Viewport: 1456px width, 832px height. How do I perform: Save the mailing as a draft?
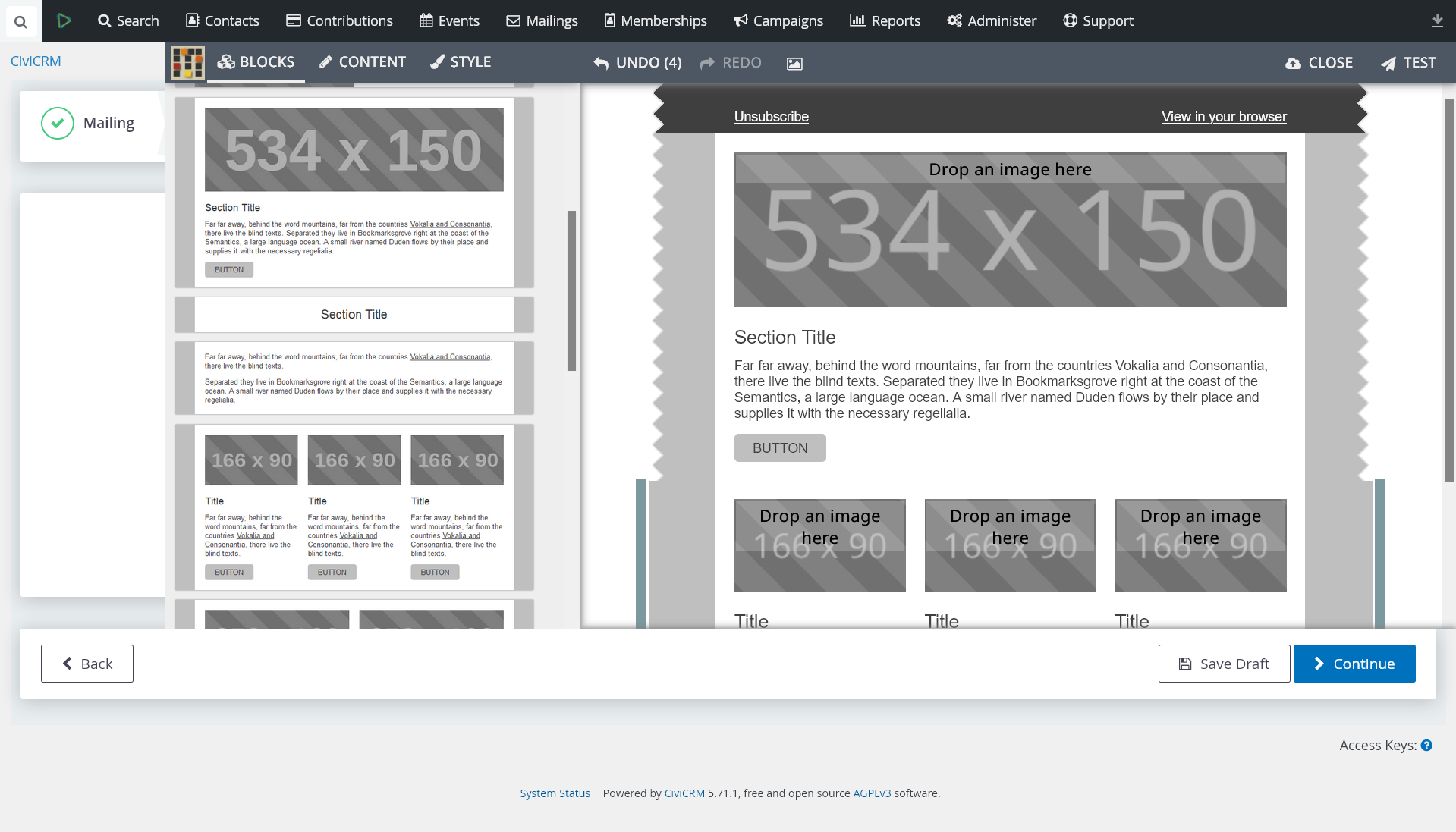coord(1224,663)
